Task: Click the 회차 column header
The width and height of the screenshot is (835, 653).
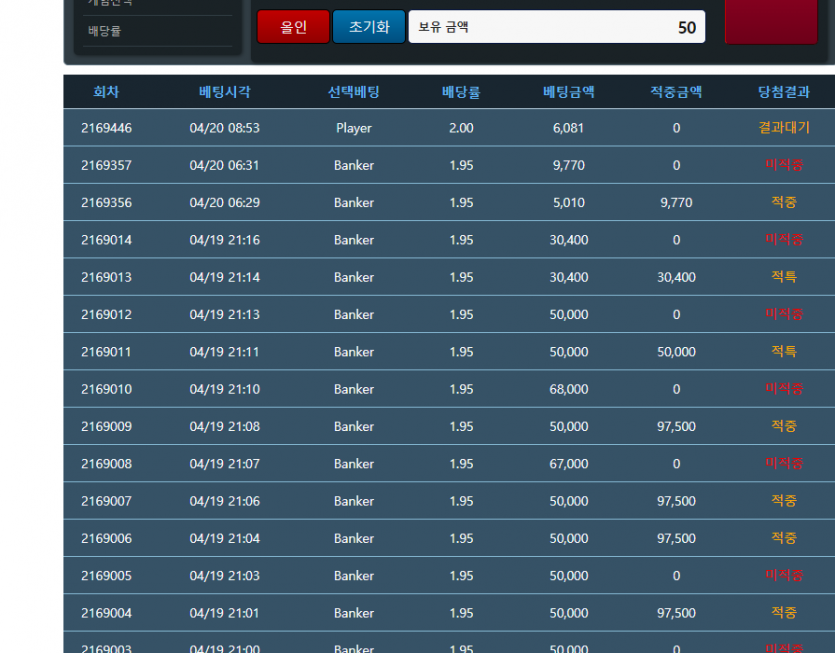Action: coord(106,92)
